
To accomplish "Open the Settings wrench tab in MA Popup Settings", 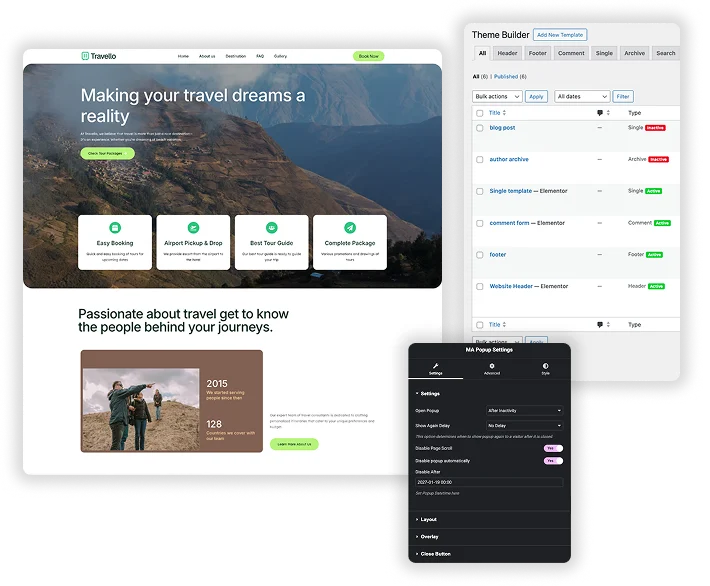I will pyautogui.click(x=436, y=369).
